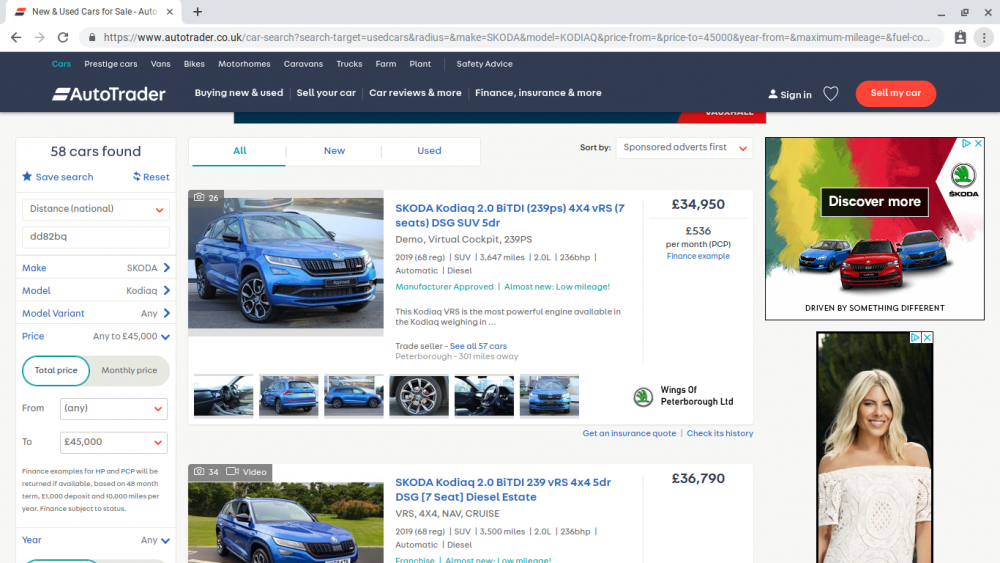
Task: Expand the Year filter
Action: click(96, 540)
